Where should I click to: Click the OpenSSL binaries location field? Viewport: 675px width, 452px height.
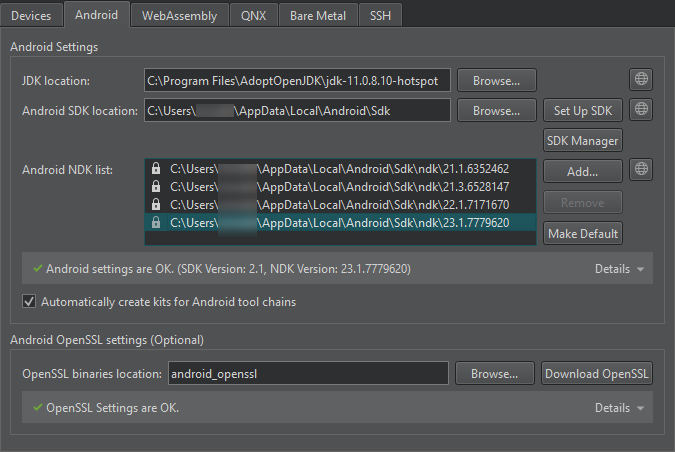(x=307, y=374)
